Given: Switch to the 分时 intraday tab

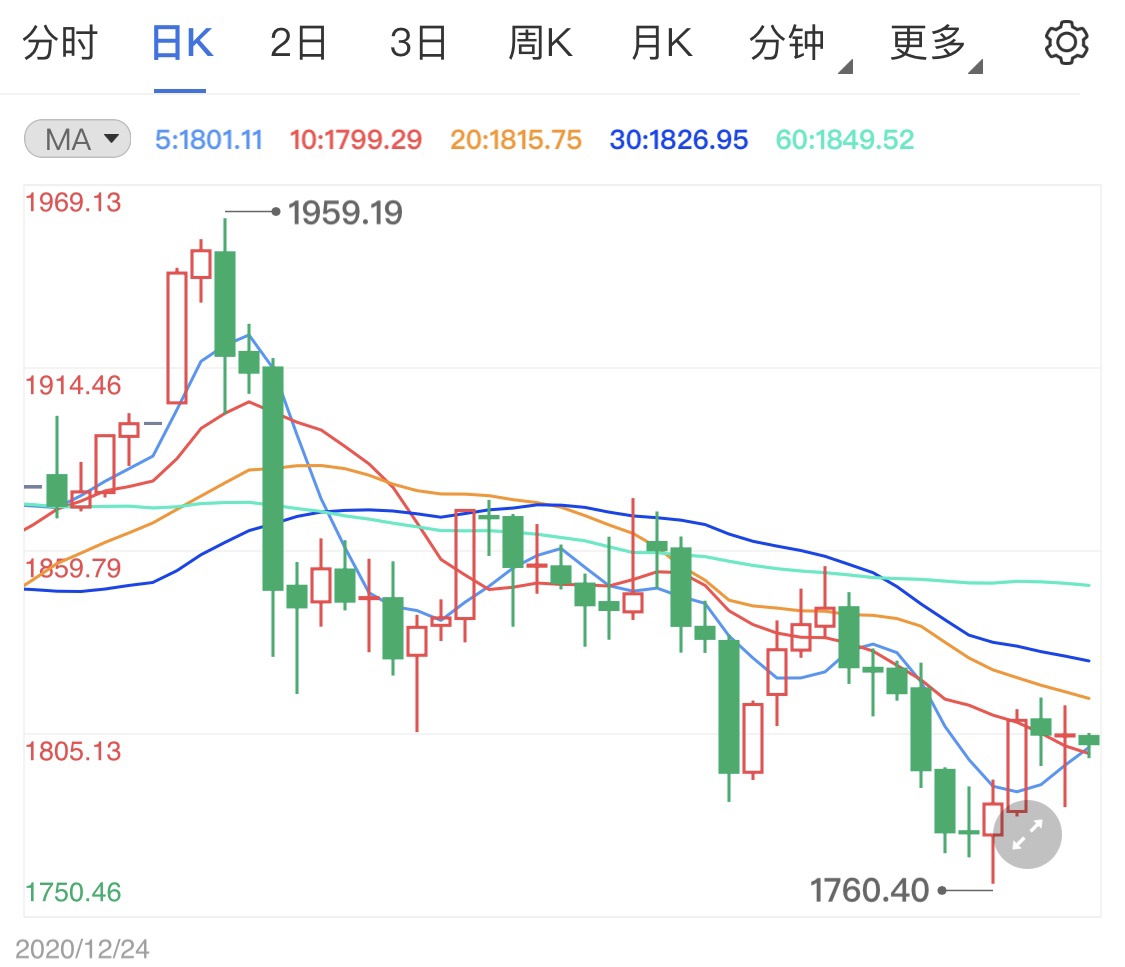Looking at the screenshot, I should tap(60, 42).
